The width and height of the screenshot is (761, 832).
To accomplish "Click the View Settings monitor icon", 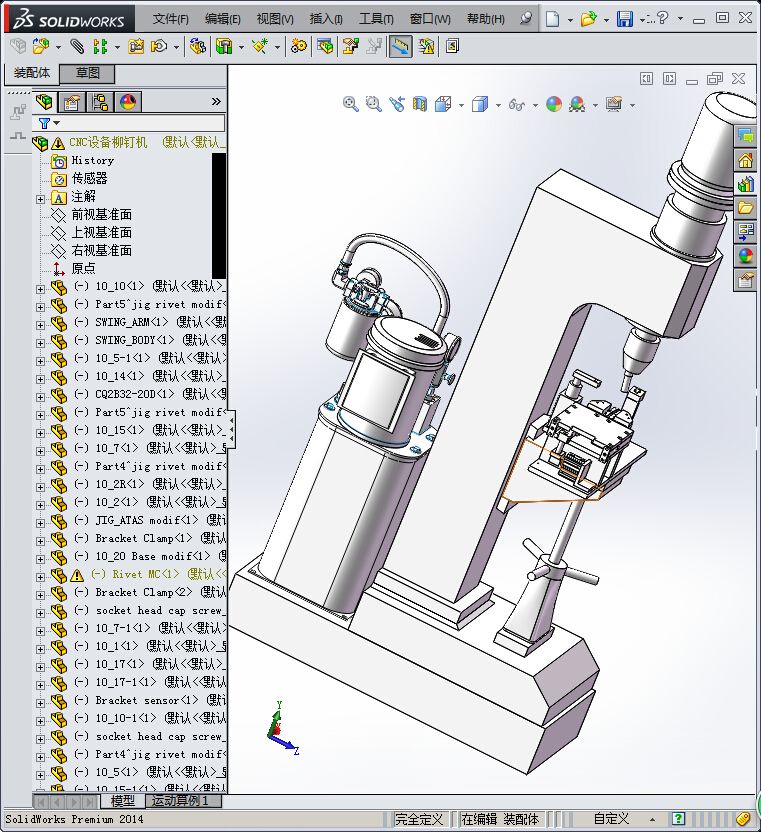I will [x=614, y=104].
